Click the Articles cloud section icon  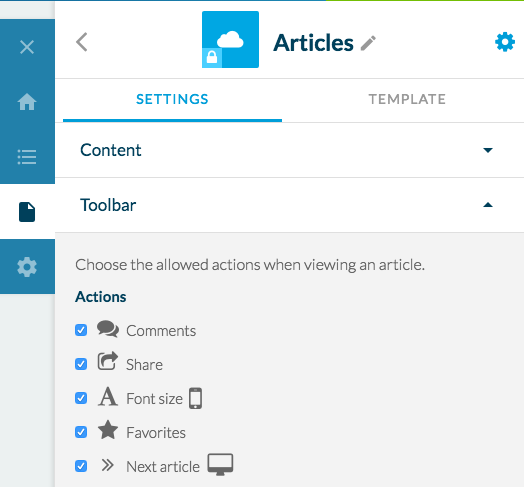pos(230,39)
